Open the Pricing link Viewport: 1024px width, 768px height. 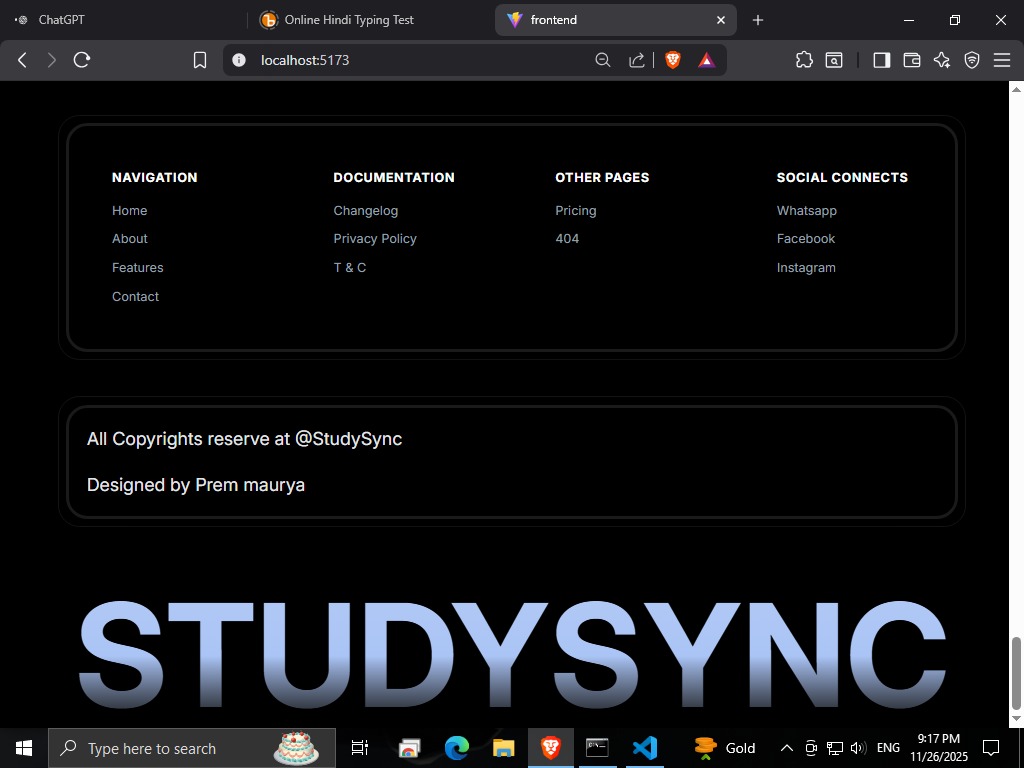[576, 210]
